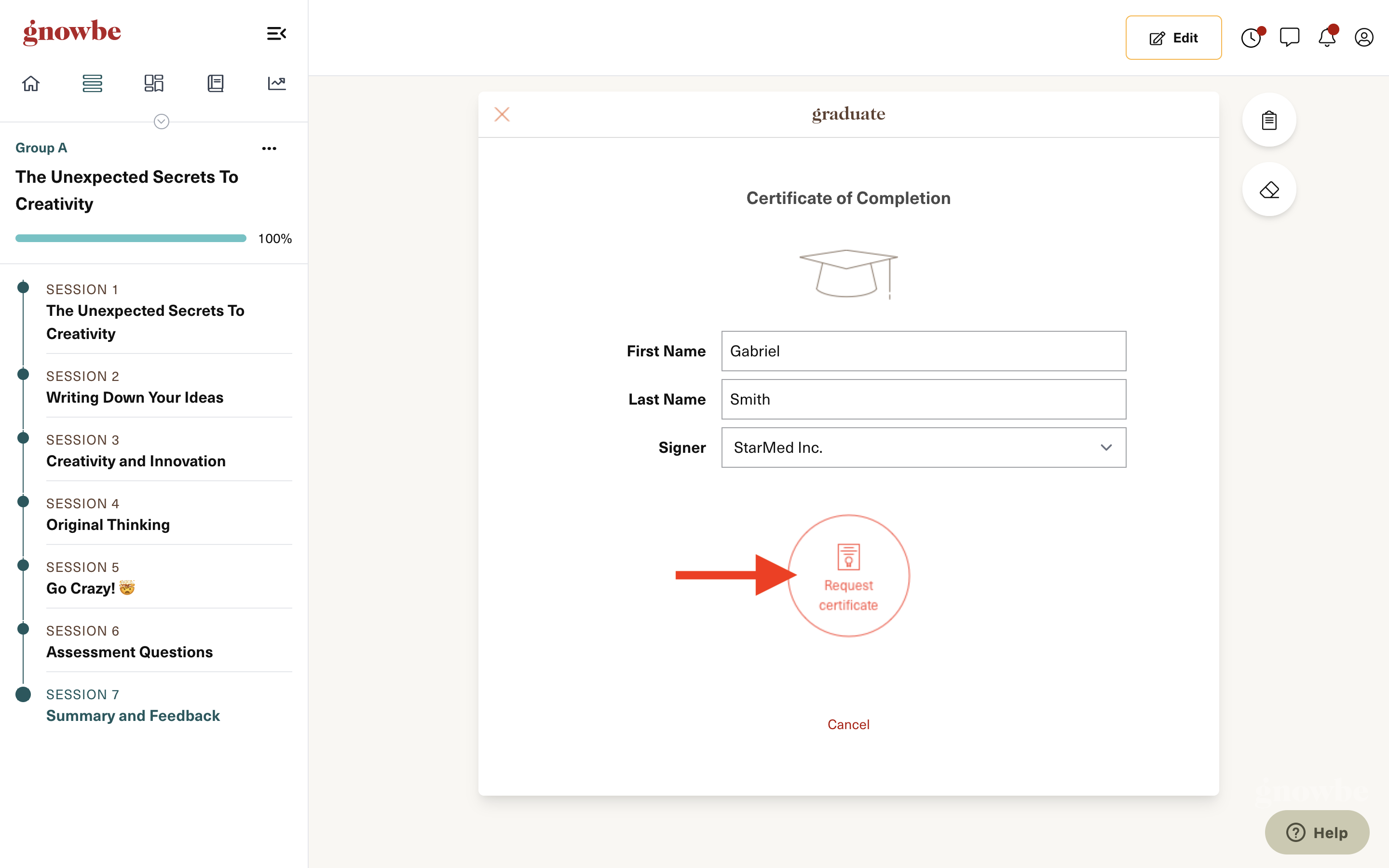Collapse the sidebar menu icon
The image size is (1389, 868).
click(276, 33)
